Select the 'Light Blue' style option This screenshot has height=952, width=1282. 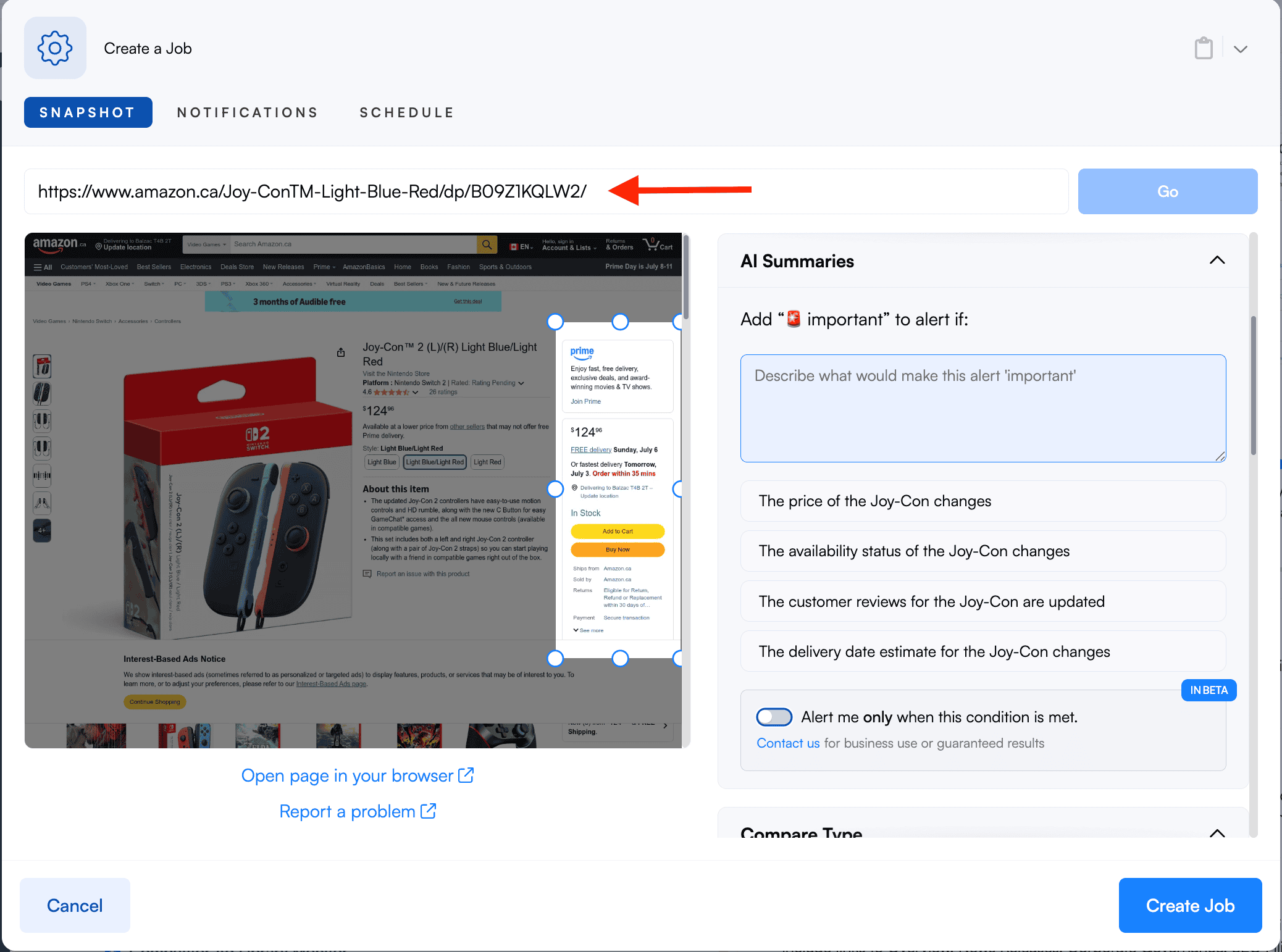coord(382,462)
